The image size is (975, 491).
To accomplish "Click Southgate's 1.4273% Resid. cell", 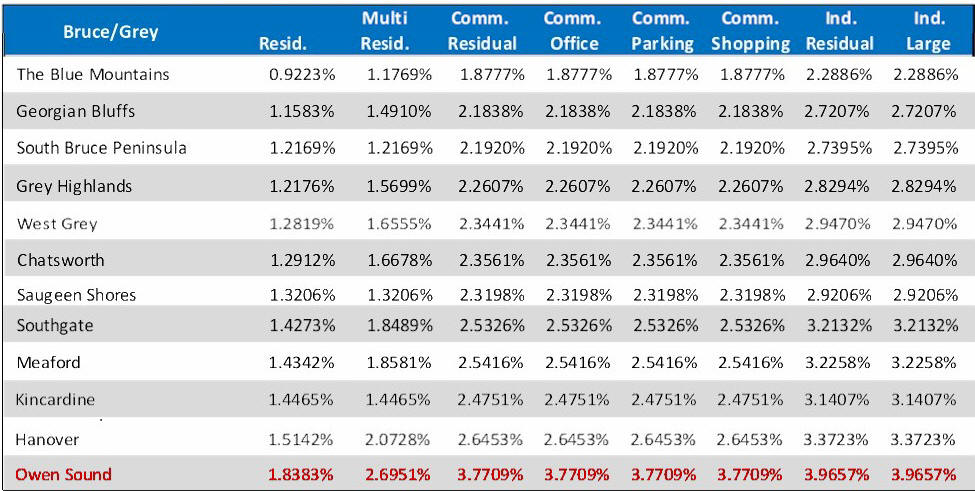I will 301,325.
